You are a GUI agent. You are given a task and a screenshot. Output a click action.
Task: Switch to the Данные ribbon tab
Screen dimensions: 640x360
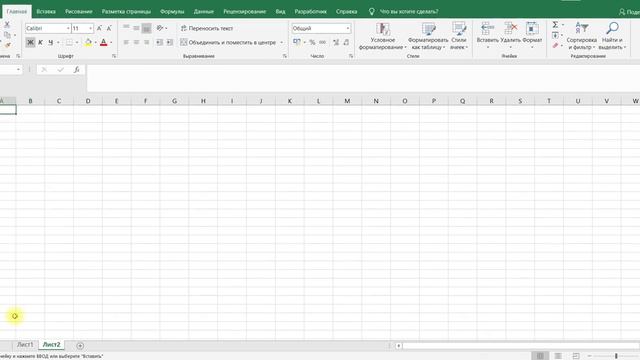click(203, 11)
